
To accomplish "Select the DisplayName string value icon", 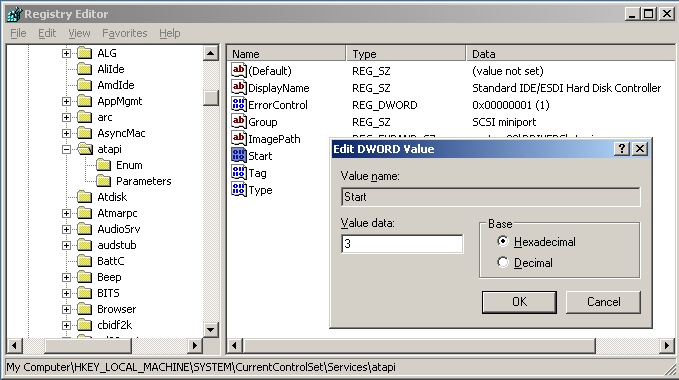I will pos(239,87).
